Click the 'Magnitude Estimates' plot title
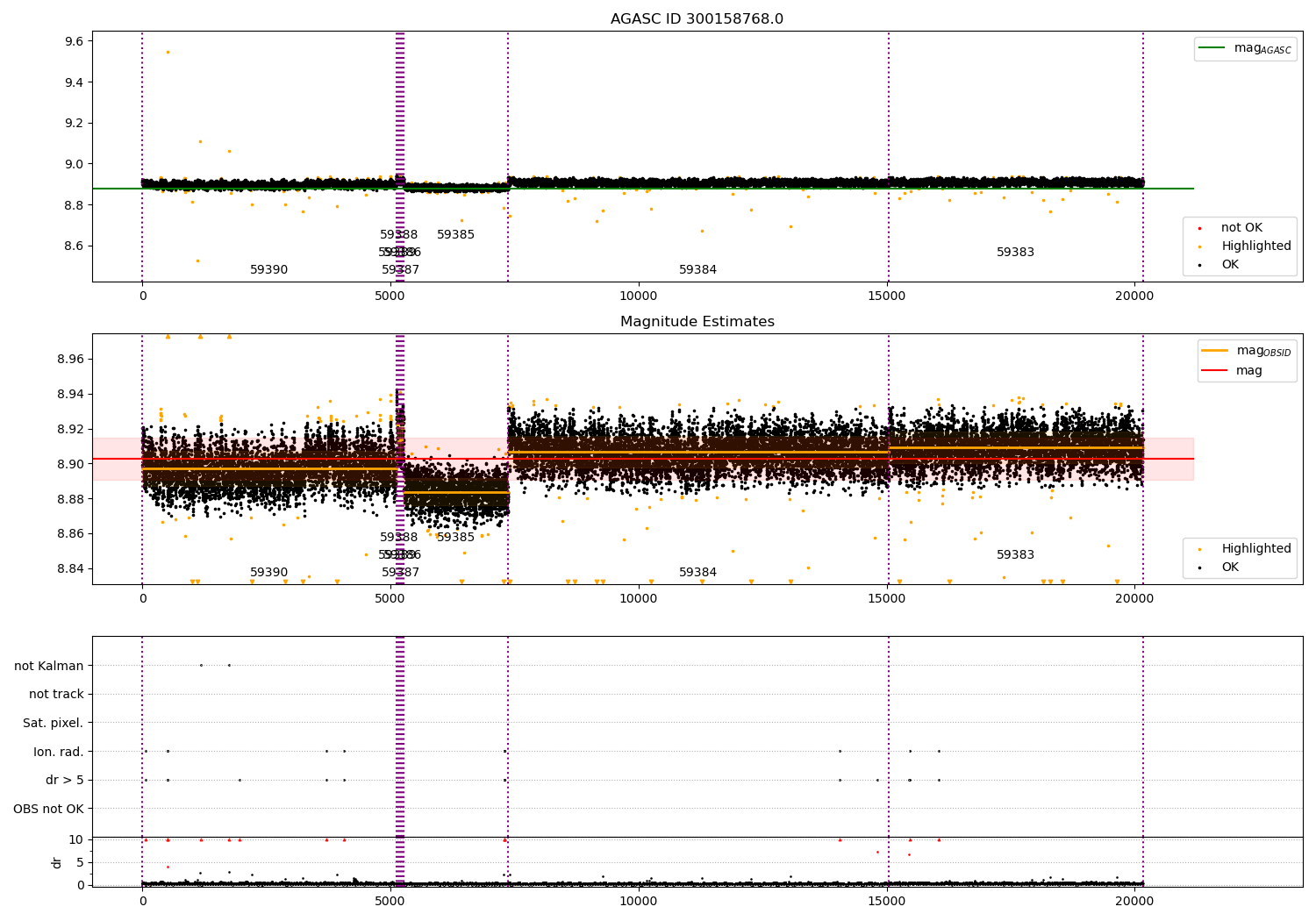 [x=697, y=322]
